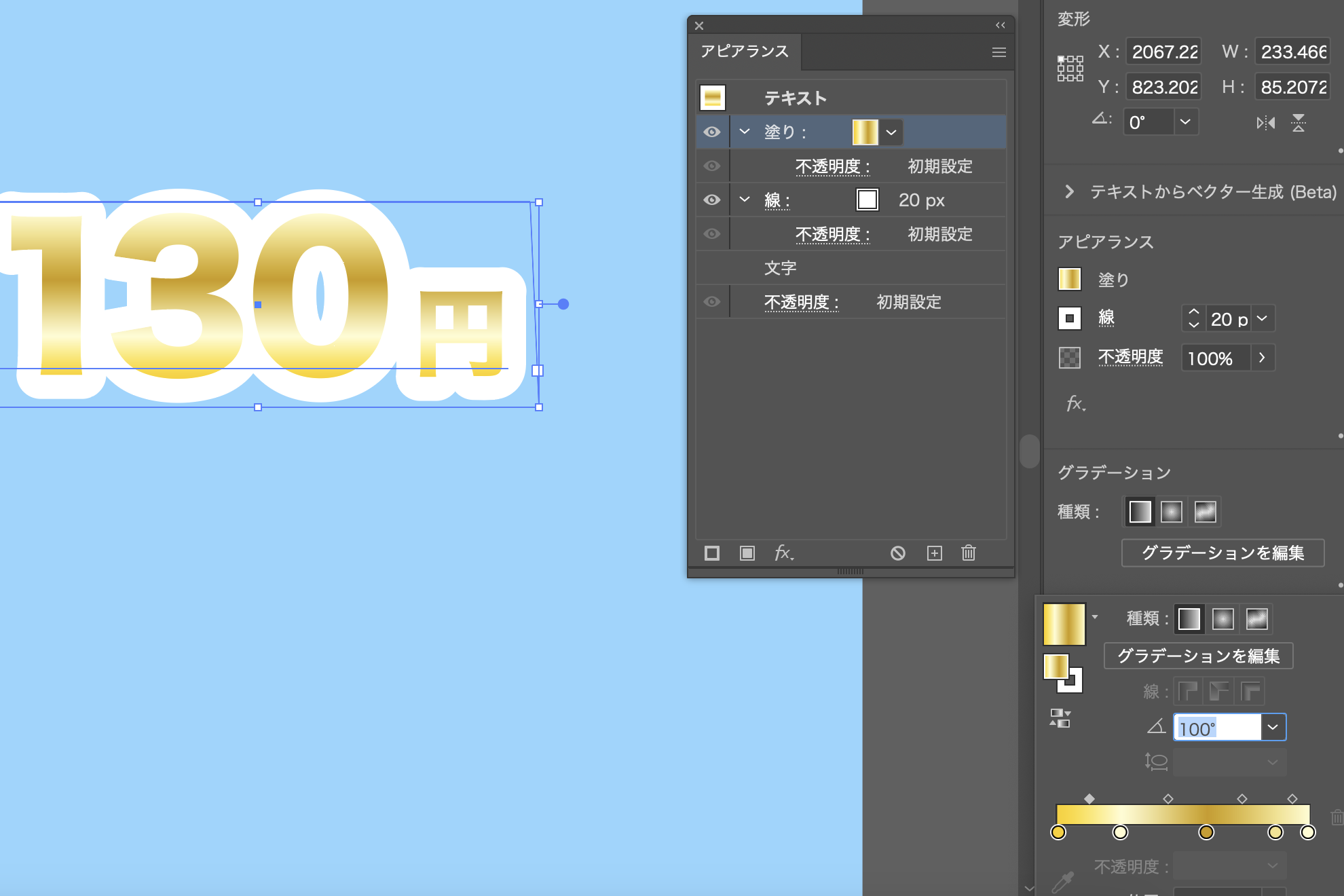Click the 100° angle input field
This screenshot has width=1344, height=896.
pos(1215,726)
